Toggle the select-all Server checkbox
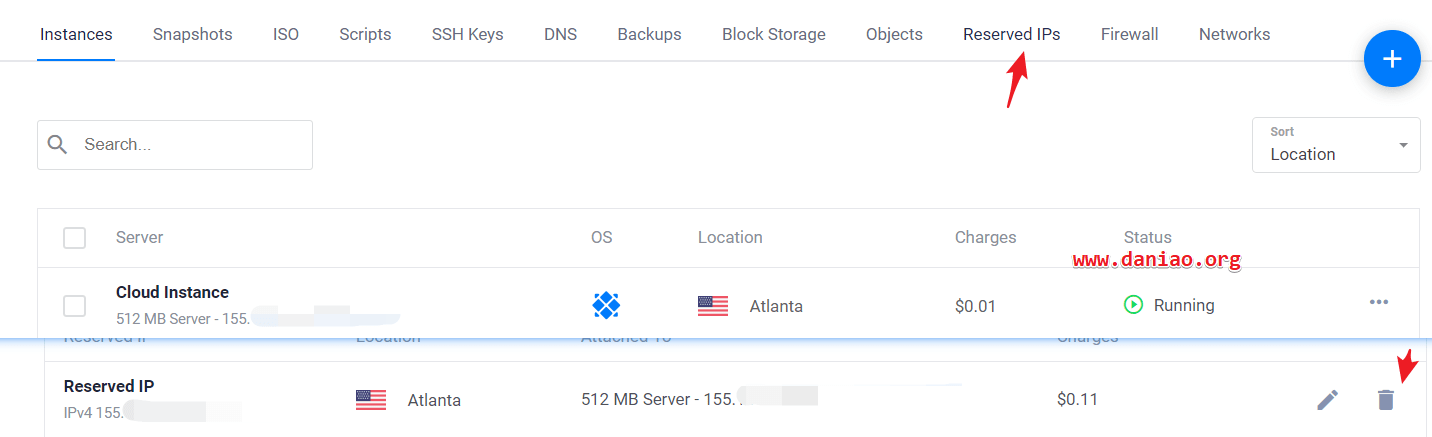The image size is (1432, 437). click(74, 238)
